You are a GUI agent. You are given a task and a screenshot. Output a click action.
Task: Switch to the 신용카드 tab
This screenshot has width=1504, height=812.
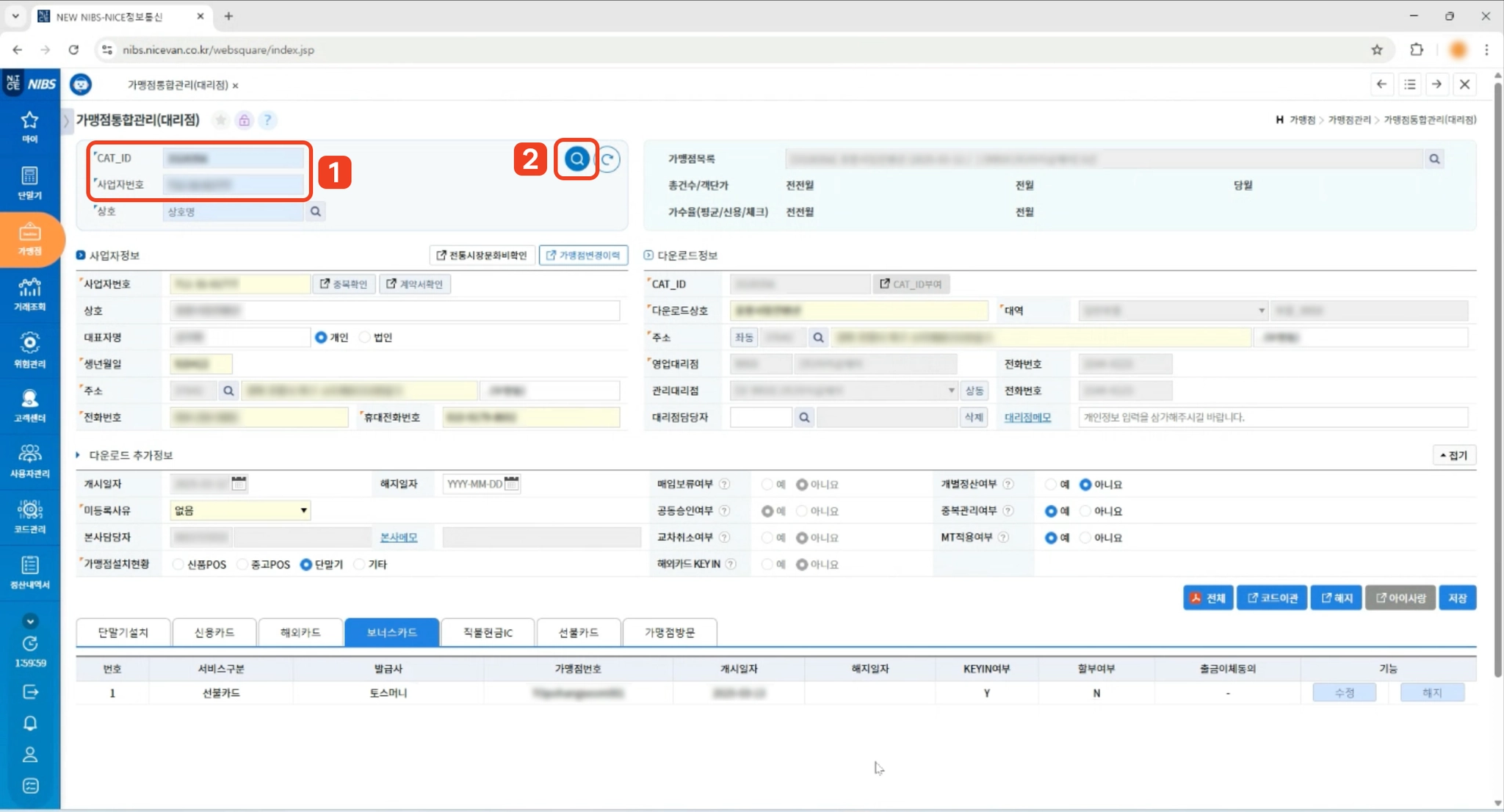(214, 632)
